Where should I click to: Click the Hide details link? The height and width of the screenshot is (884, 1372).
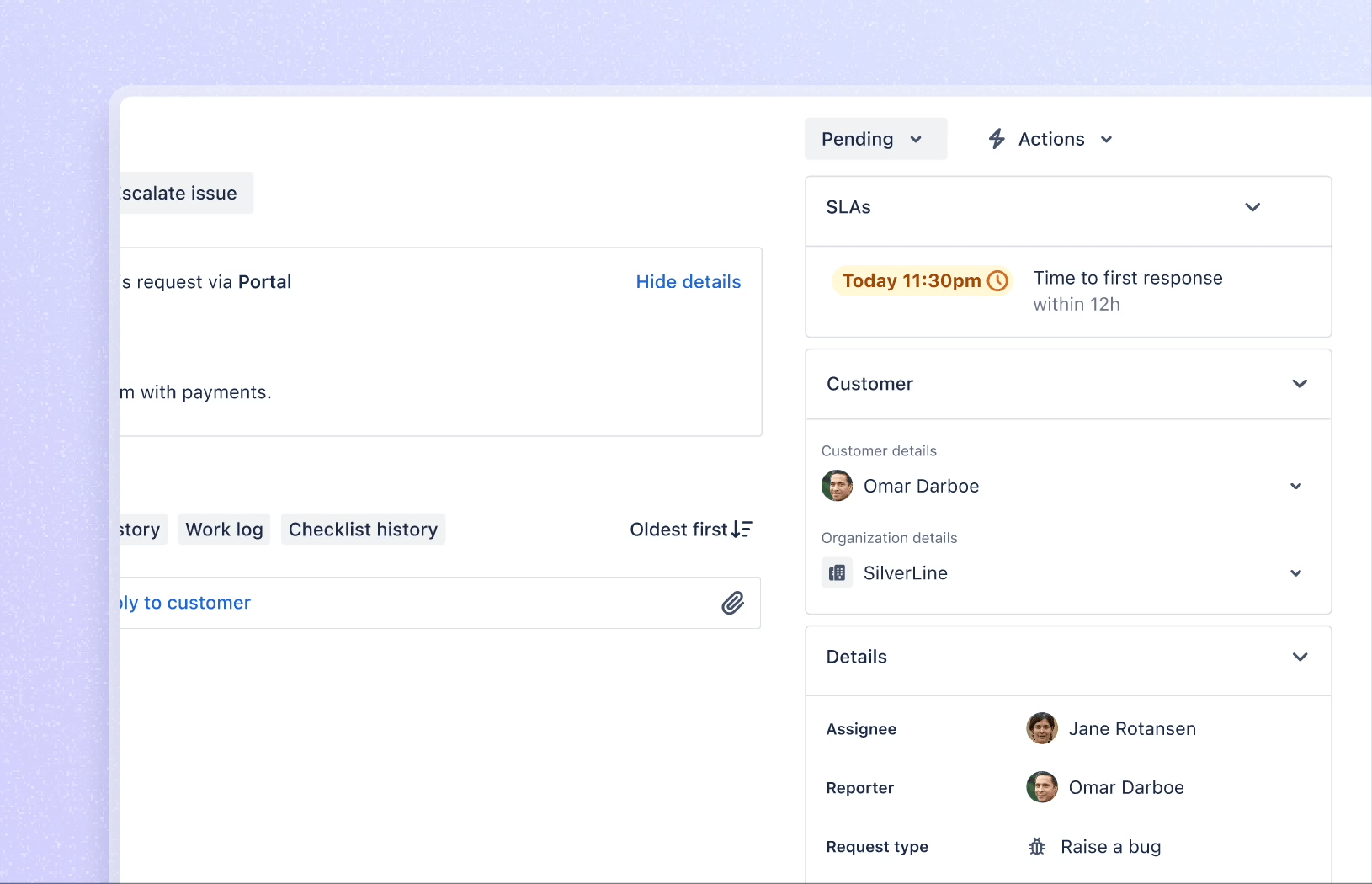coord(688,281)
